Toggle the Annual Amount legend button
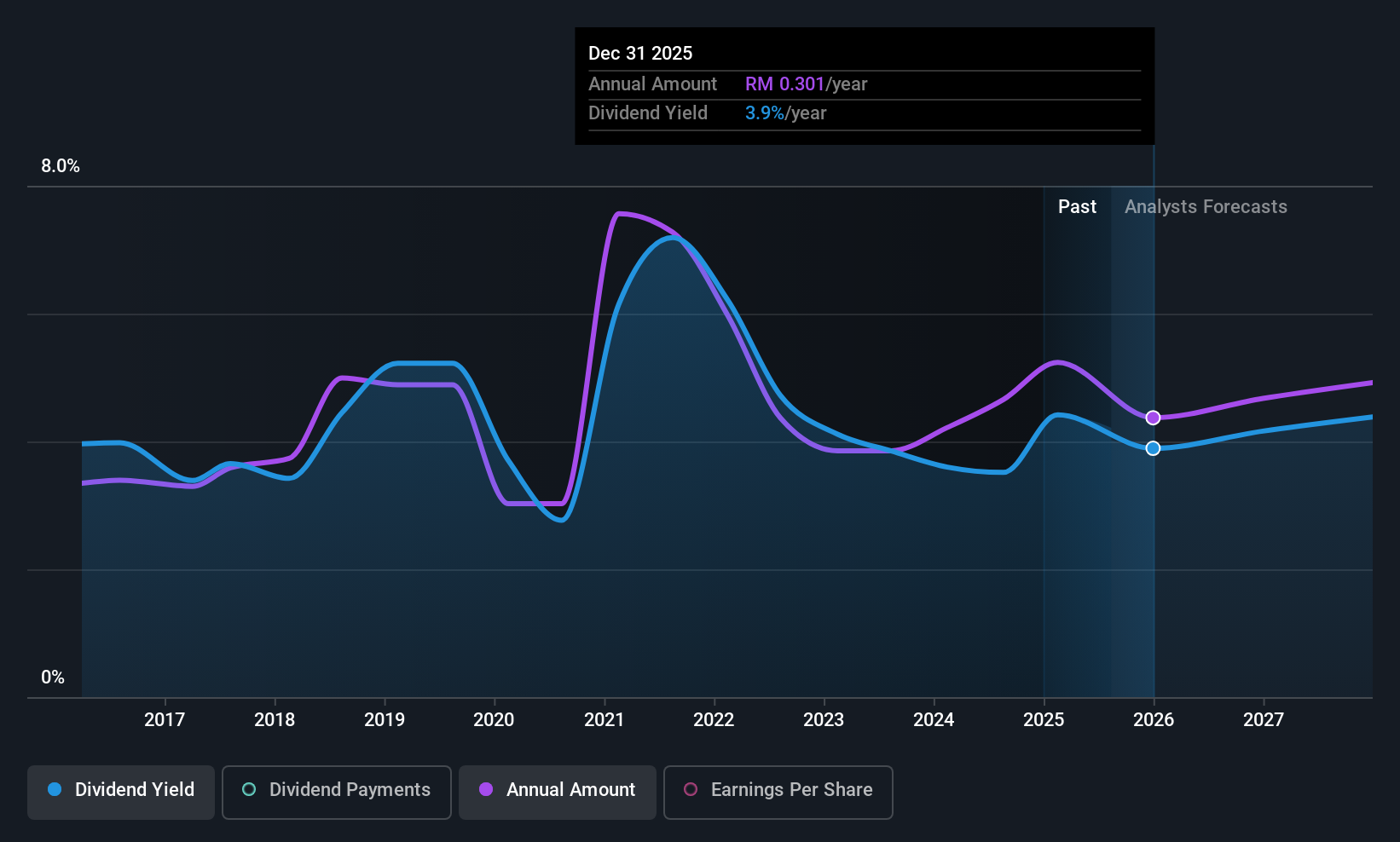 (558, 793)
